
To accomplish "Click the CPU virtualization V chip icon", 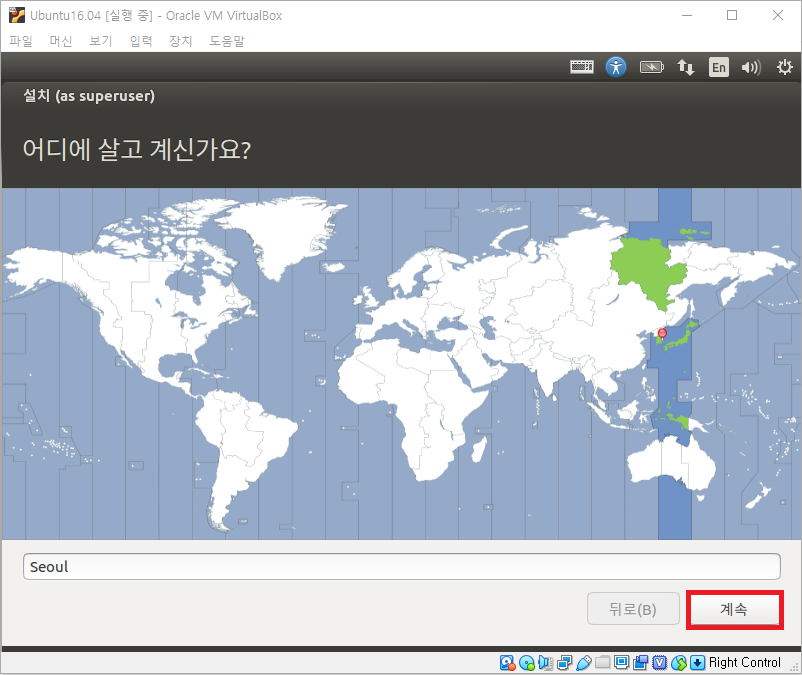I will pos(660,663).
